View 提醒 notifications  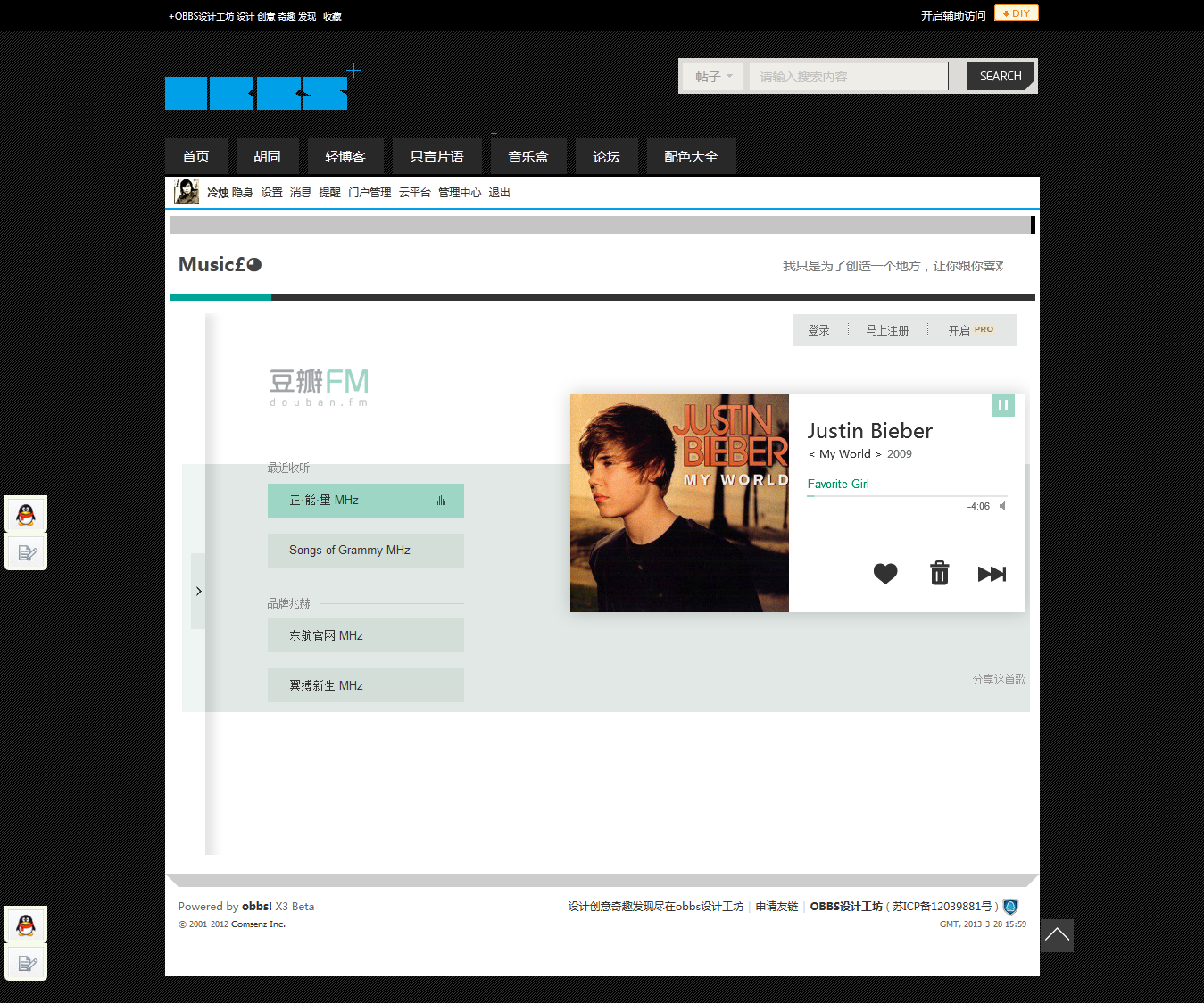coord(330,193)
